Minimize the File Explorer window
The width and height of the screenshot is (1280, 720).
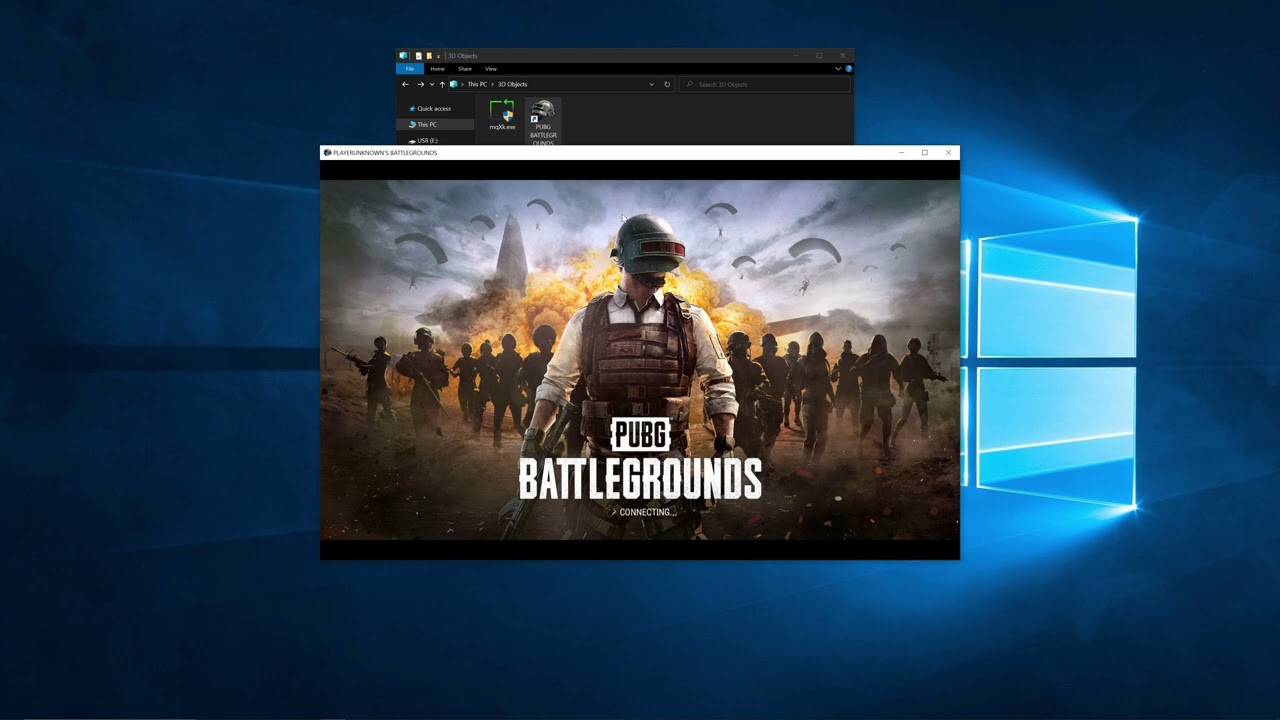[x=795, y=55]
